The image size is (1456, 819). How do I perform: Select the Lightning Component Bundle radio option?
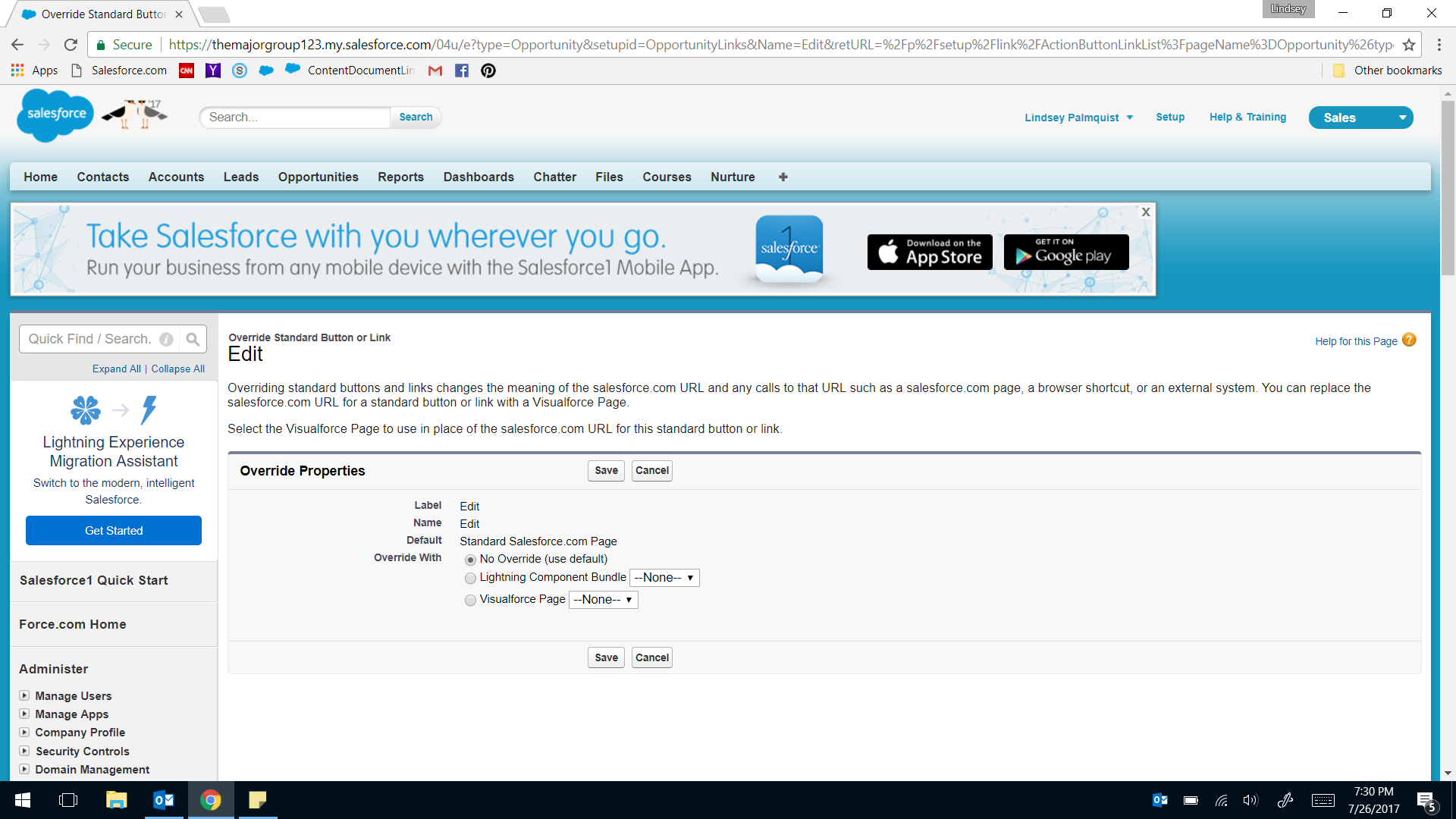(x=470, y=578)
